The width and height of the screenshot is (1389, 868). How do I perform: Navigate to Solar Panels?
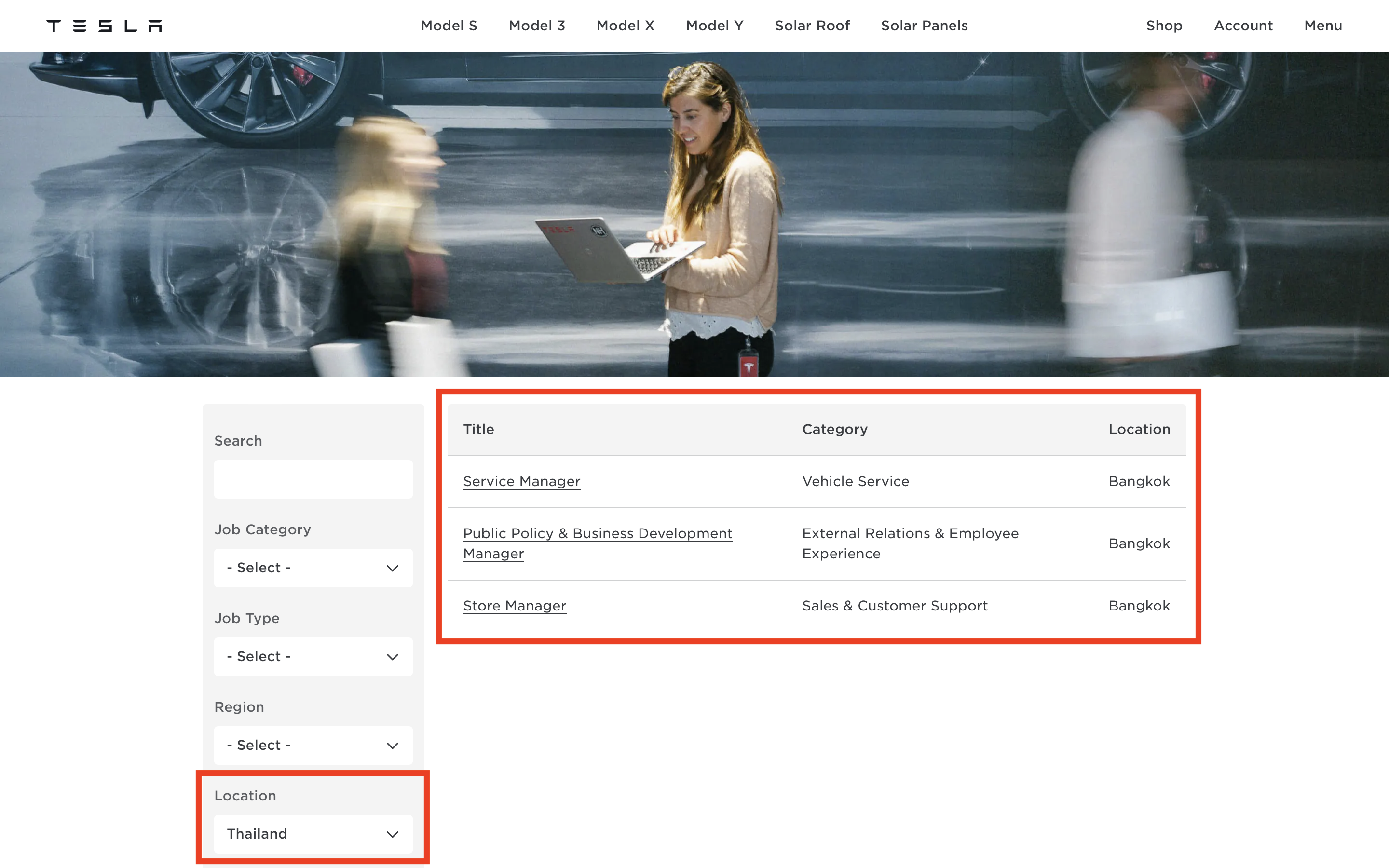tap(924, 26)
